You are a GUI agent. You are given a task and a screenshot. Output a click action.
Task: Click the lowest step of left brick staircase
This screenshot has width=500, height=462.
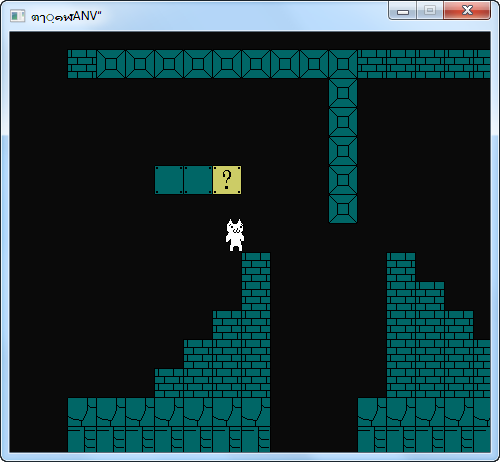pos(169,383)
